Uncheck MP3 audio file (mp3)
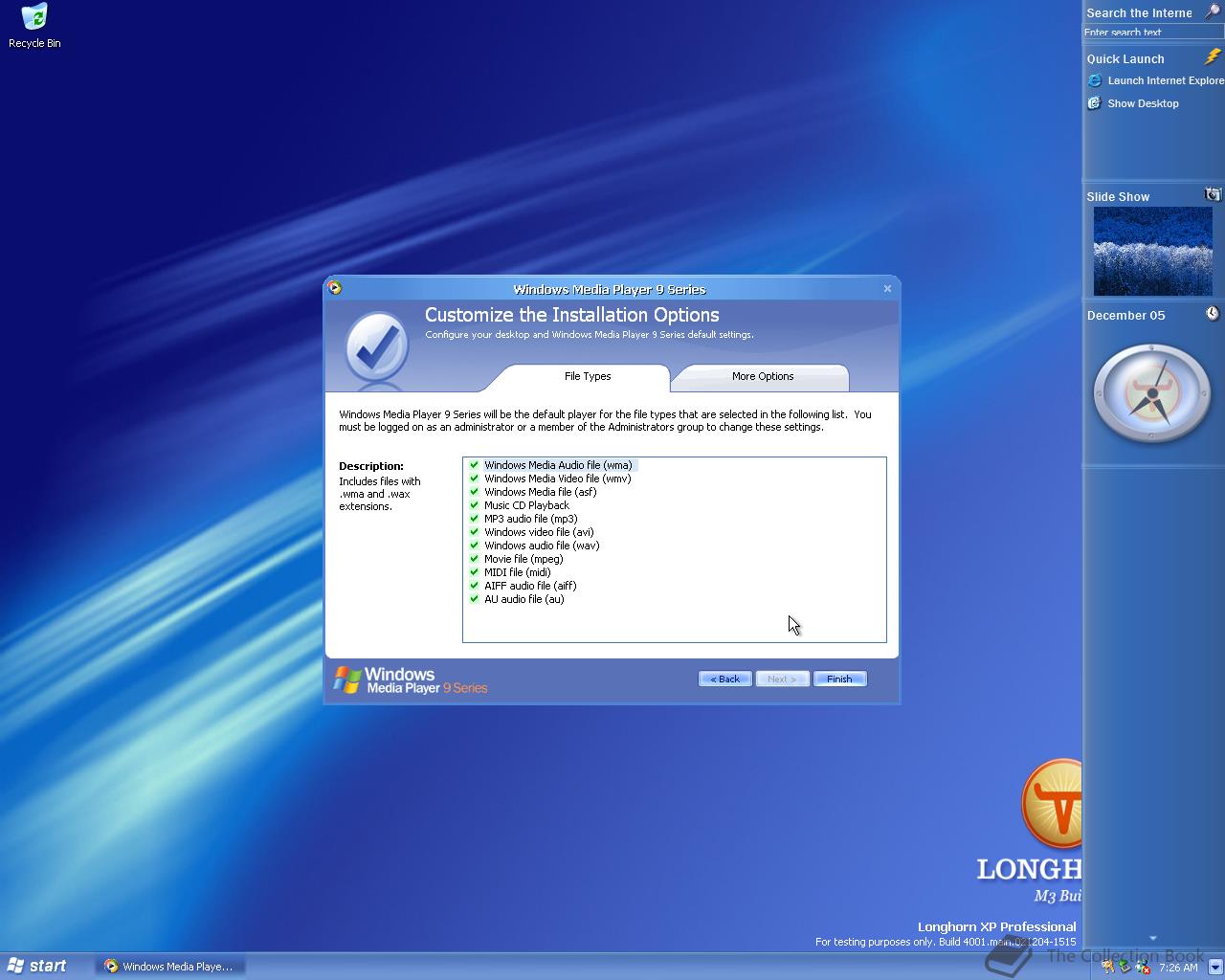The image size is (1225, 980). (474, 519)
